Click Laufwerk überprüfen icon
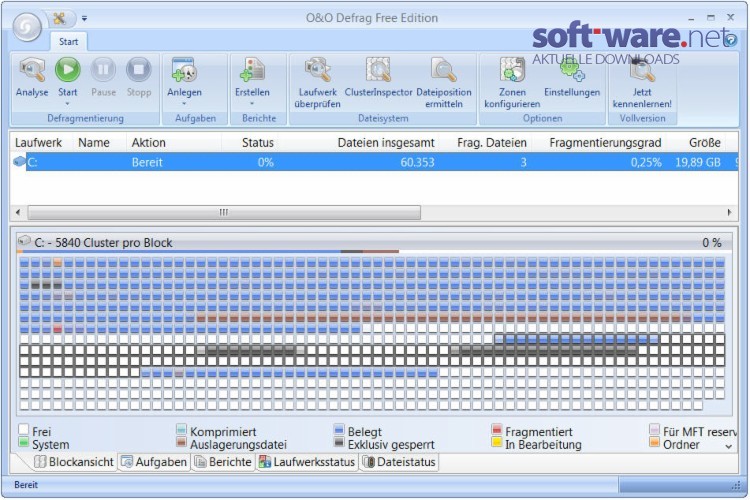The height and width of the screenshot is (500, 750). coord(318,70)
